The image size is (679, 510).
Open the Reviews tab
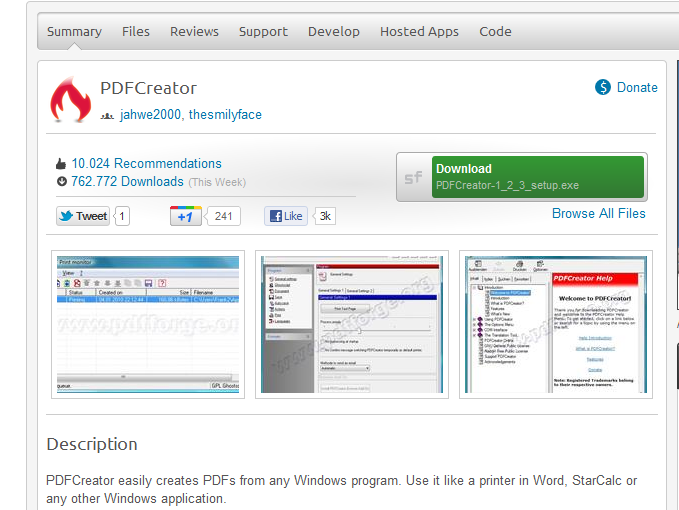(194, 32)
